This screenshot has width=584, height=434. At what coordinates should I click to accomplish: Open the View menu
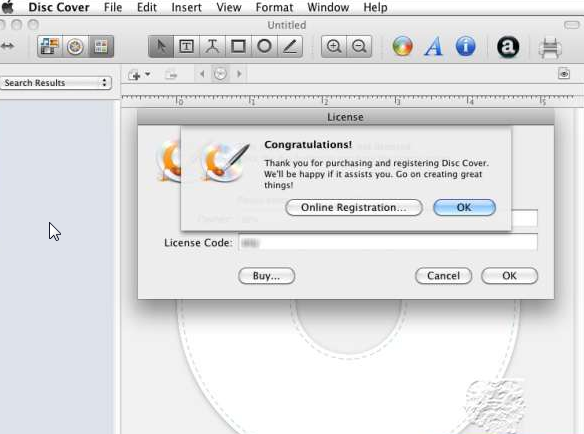pos(229,7)
